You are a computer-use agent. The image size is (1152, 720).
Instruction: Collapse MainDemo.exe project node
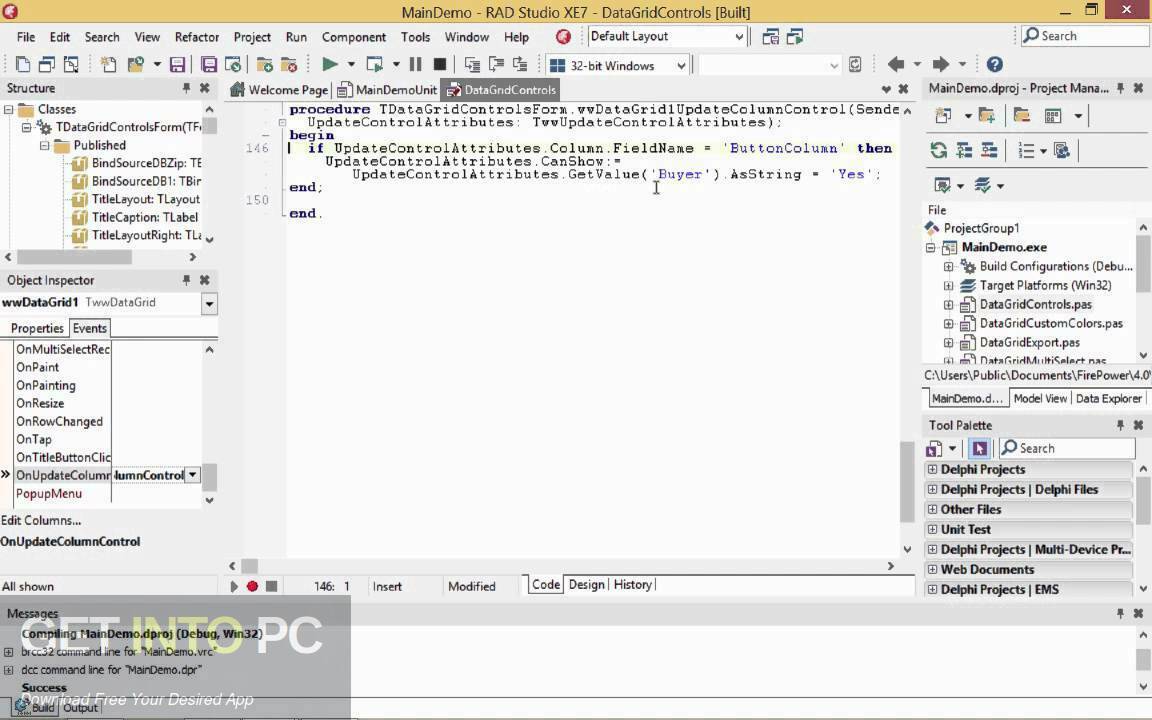click(931, 248)
